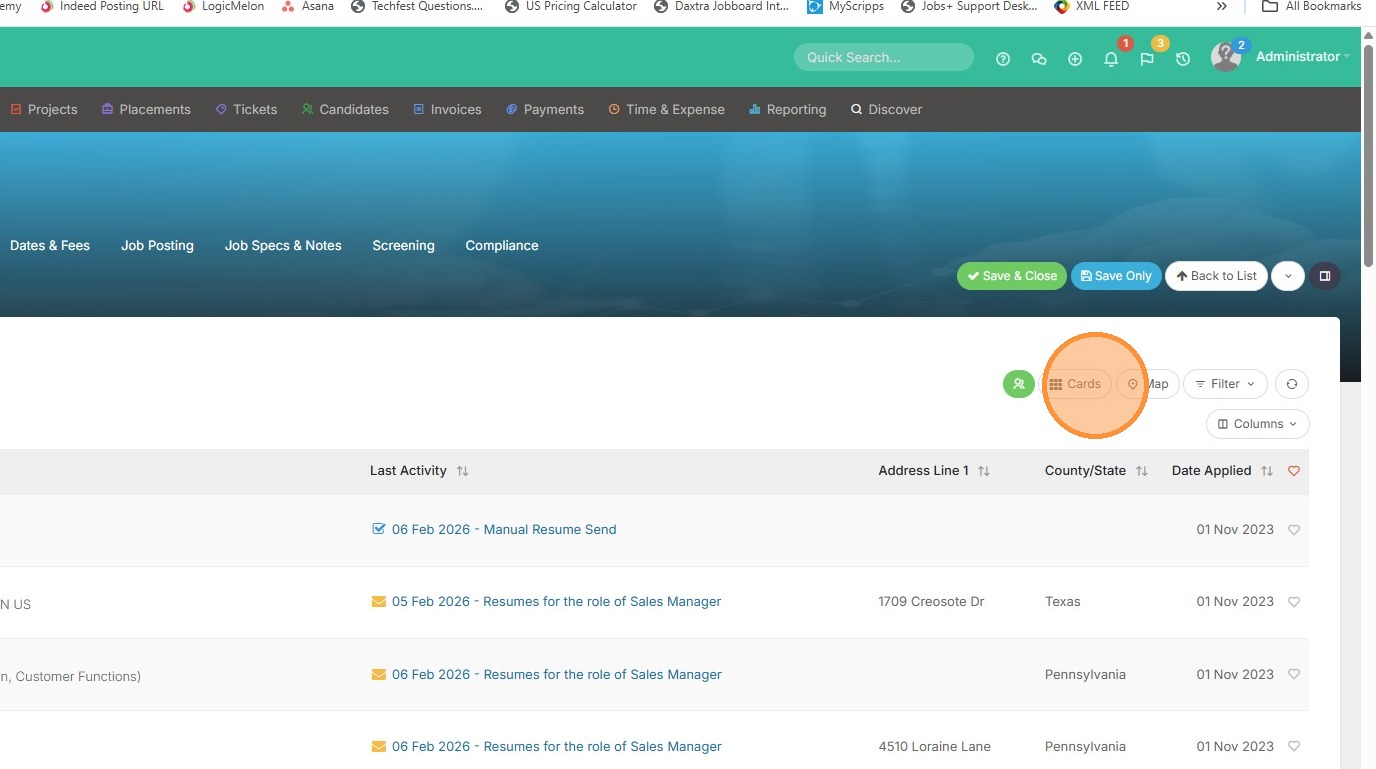1376x769 pixels.
Task: Open the Payments menu
Action: (x=545, y=109)
